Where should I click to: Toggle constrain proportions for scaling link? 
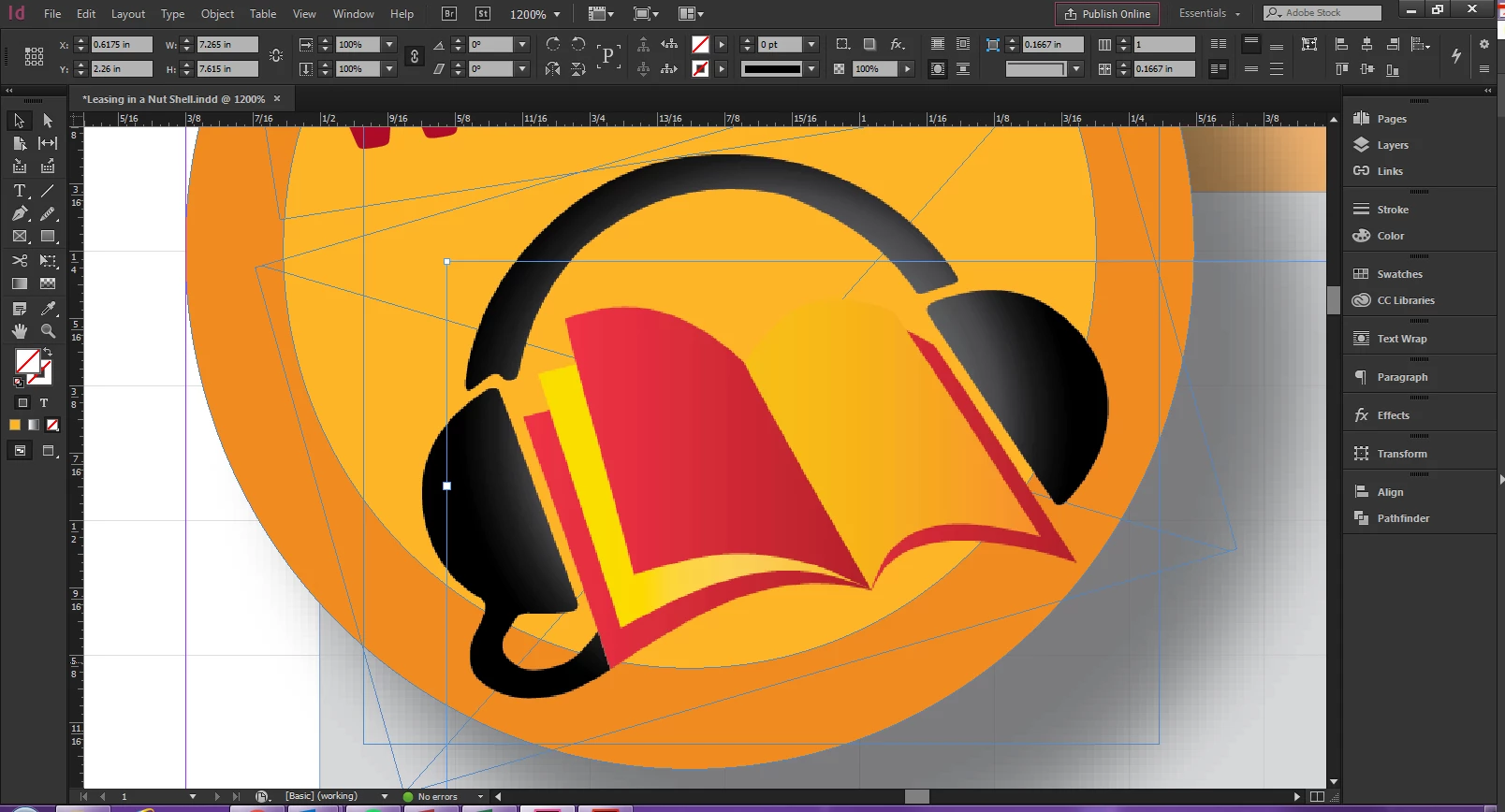(415, 56)
